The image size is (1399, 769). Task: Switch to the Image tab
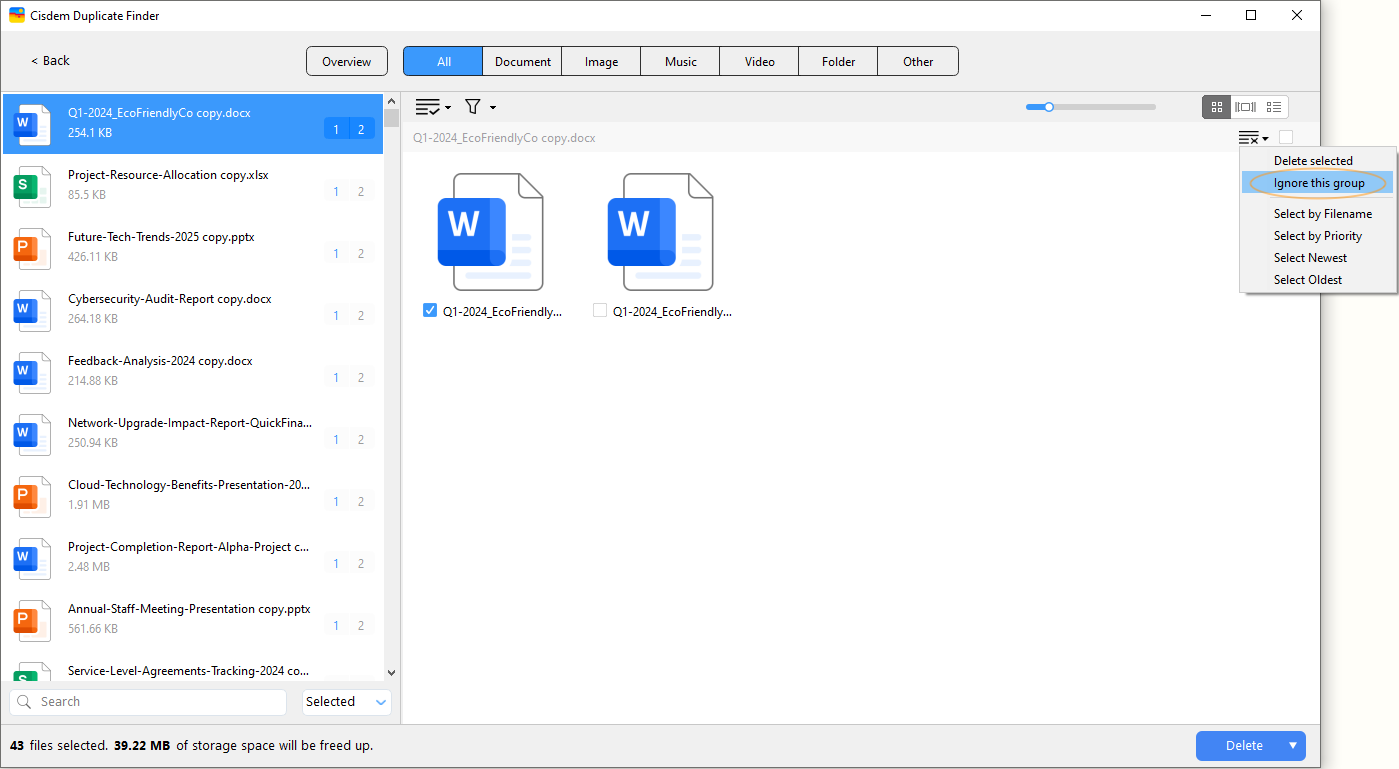point(601,62)
